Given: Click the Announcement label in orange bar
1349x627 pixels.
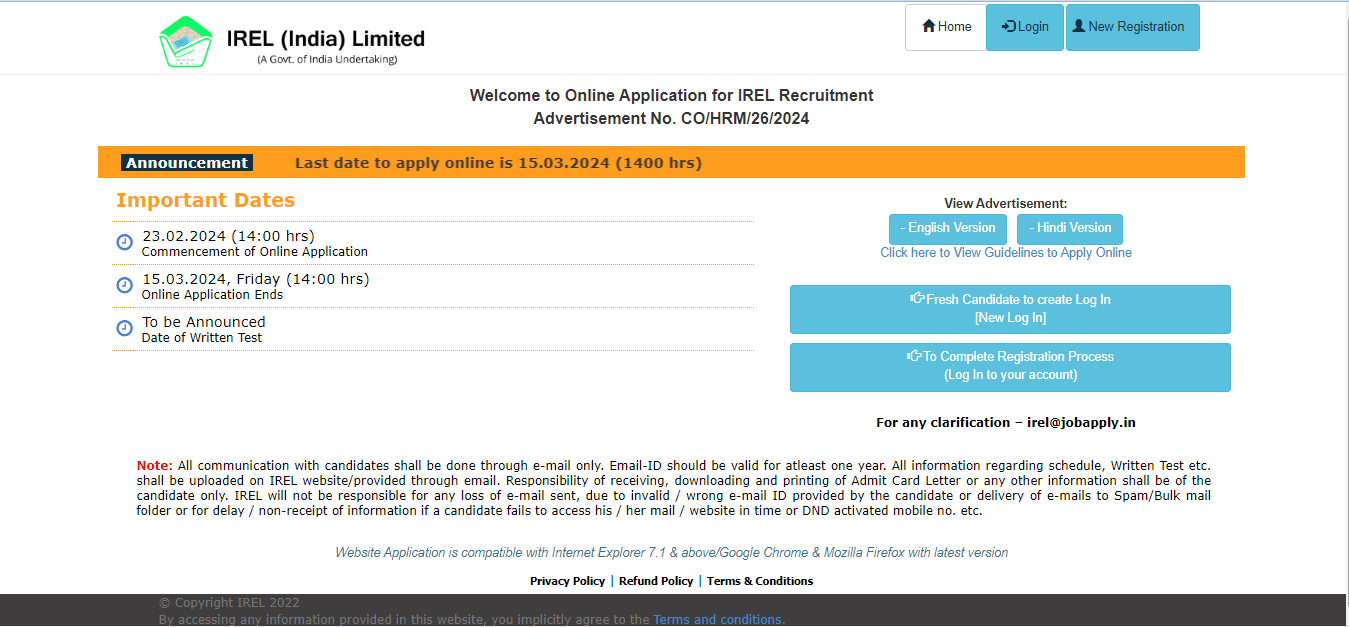Looking at the screenshot, I should 187,163.
